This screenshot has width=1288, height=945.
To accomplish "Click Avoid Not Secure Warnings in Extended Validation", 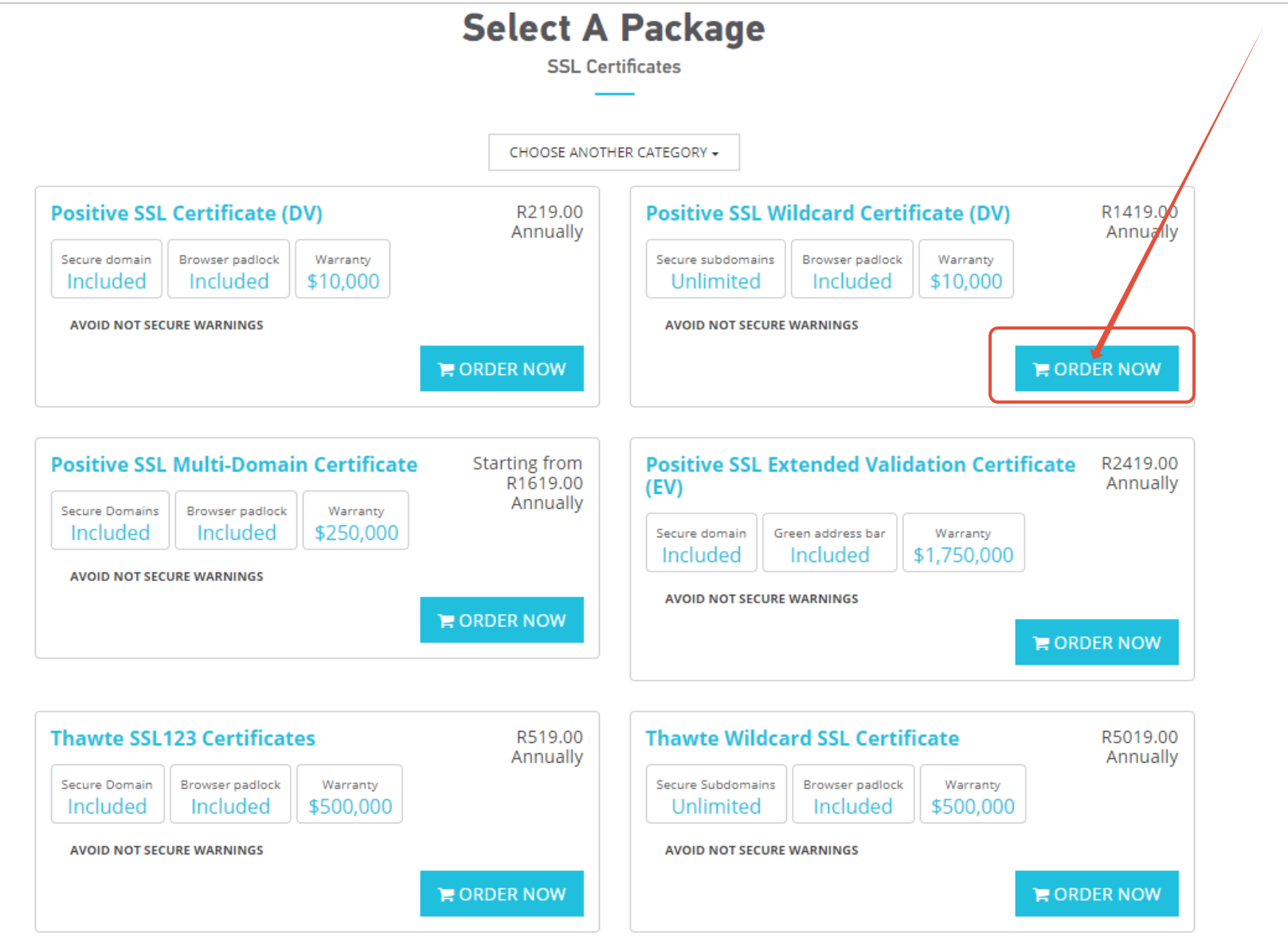I will click(x=761, y=599).
